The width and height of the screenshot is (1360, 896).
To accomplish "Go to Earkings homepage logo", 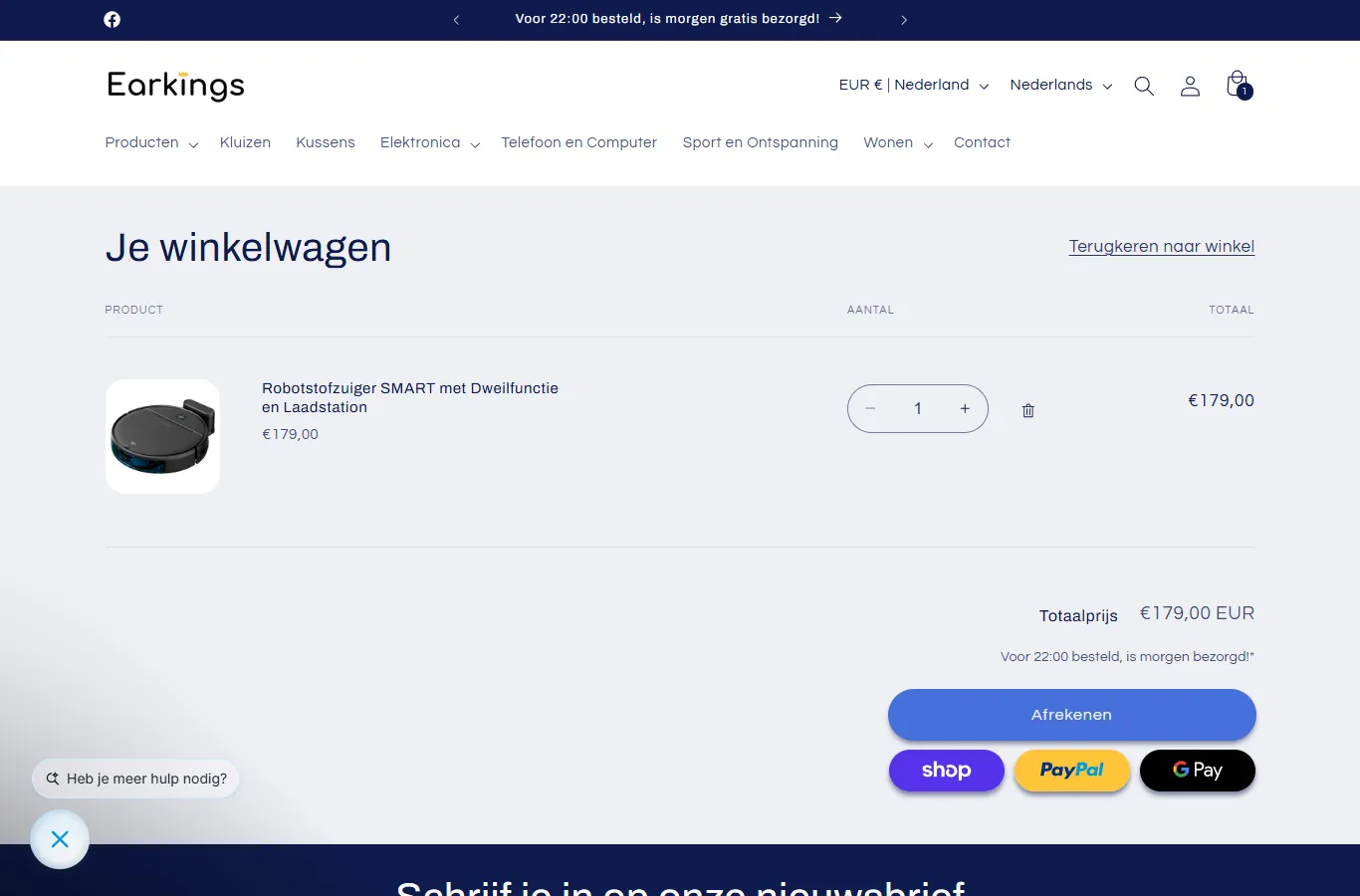I will [x=175, y=86].
